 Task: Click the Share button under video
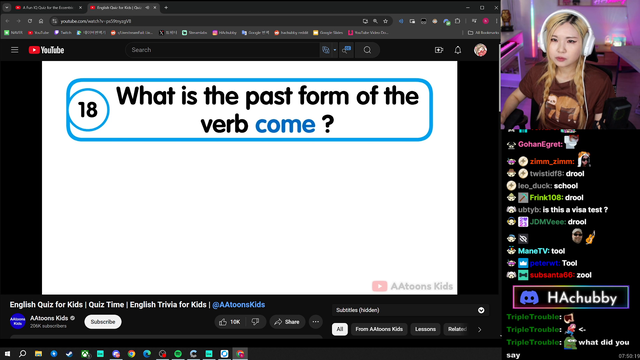point(287,322)
